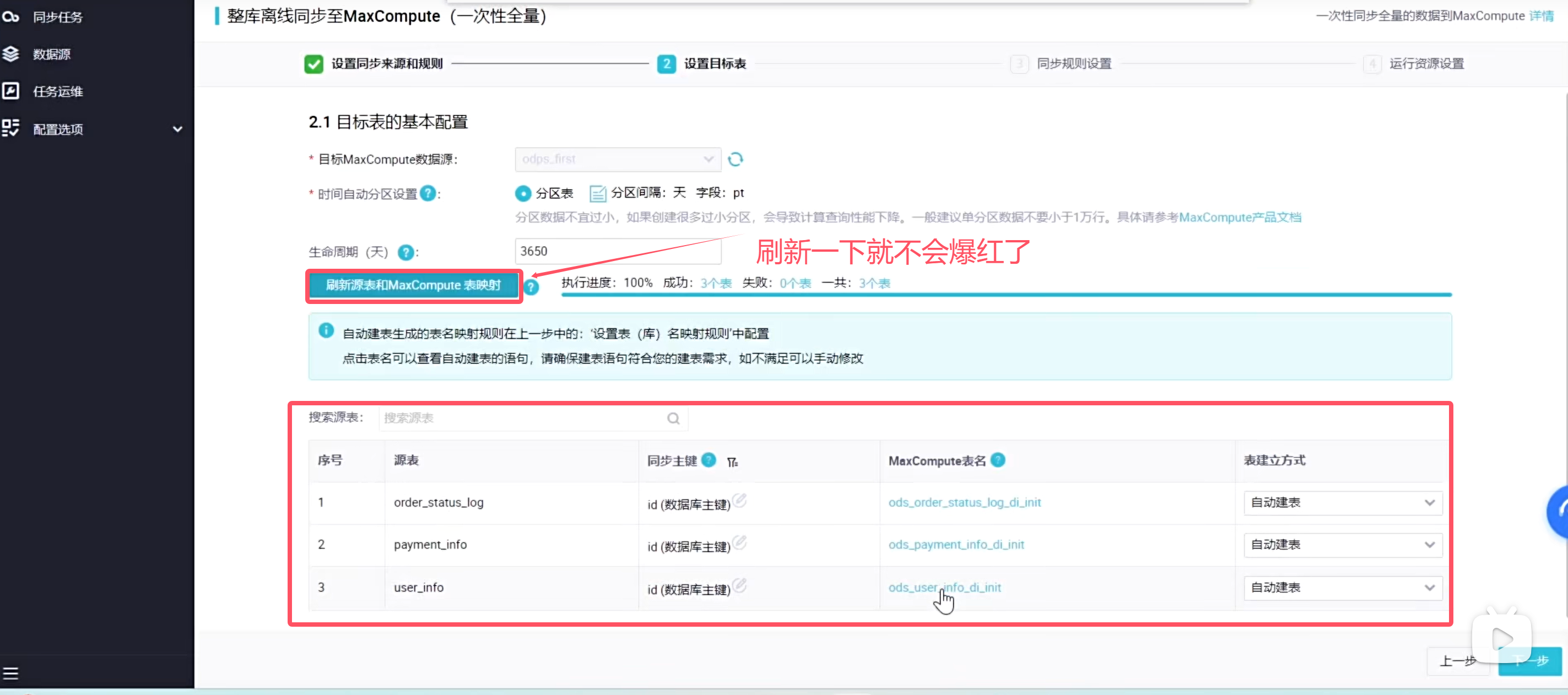This screenshot has width=1568, height=695.
Task: Click help icon next to 时间自动分区设置
Action: [x=428, y=193]
